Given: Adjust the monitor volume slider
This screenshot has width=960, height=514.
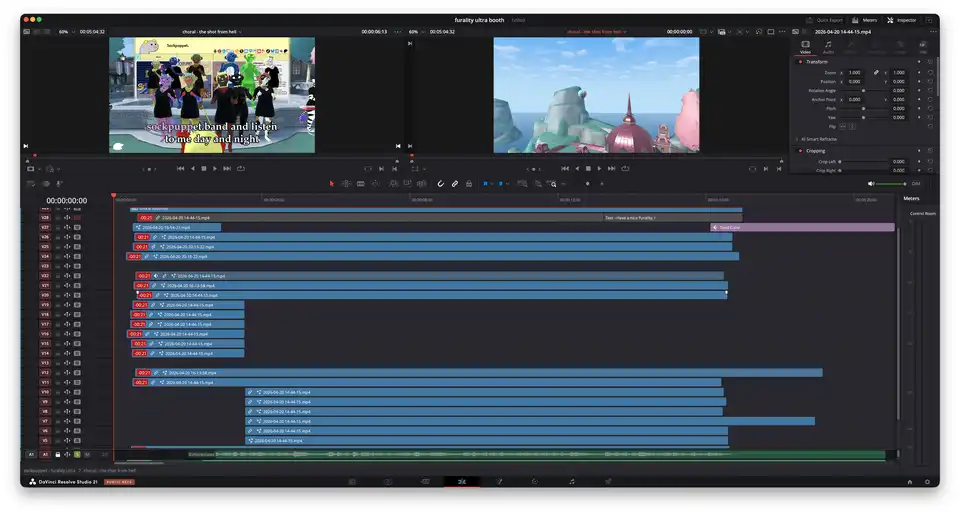Looking at the screenshot, I should [x=891, y=184].
